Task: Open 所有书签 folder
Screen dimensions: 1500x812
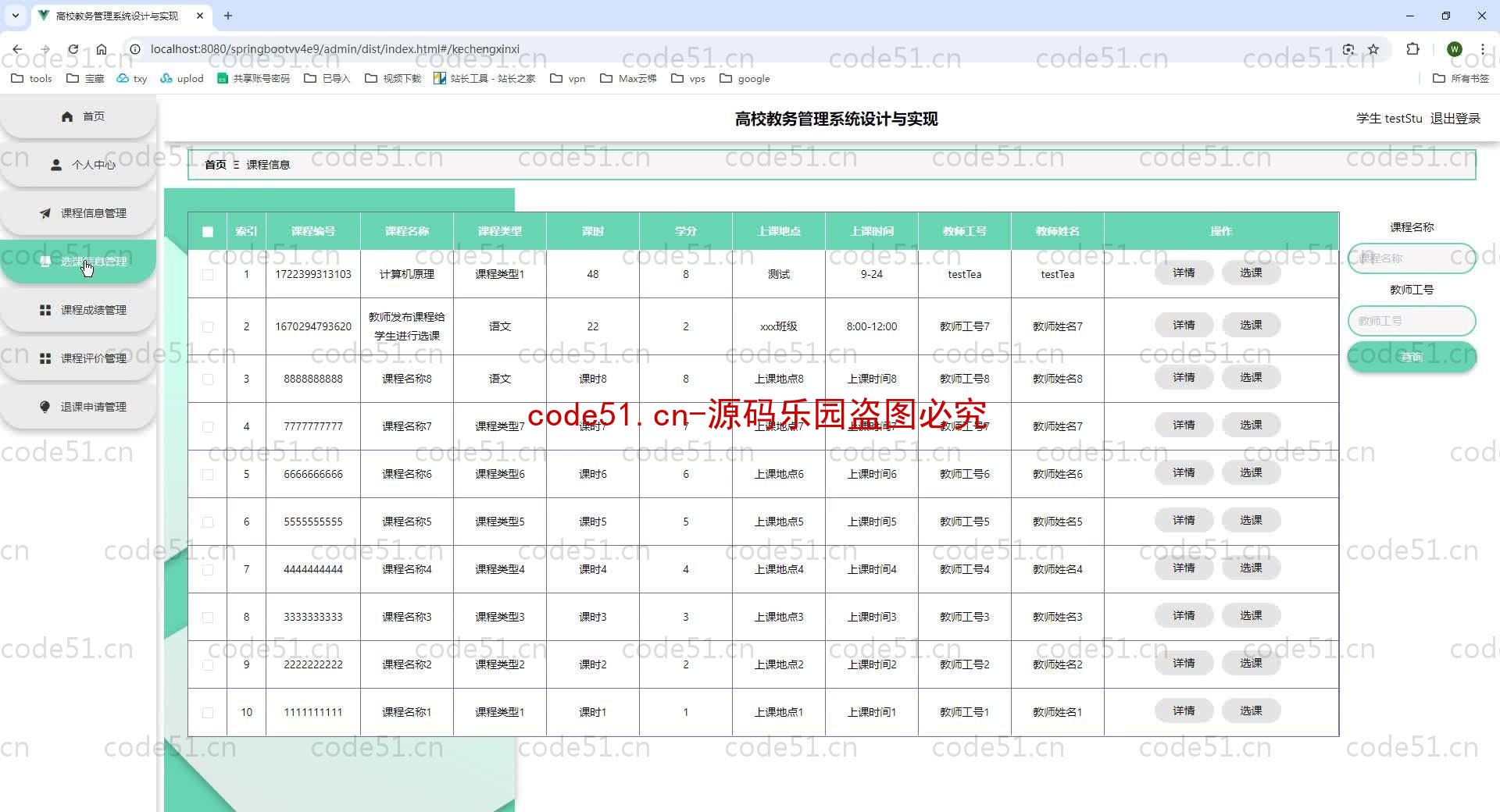Action: (x=1461, y=78)
